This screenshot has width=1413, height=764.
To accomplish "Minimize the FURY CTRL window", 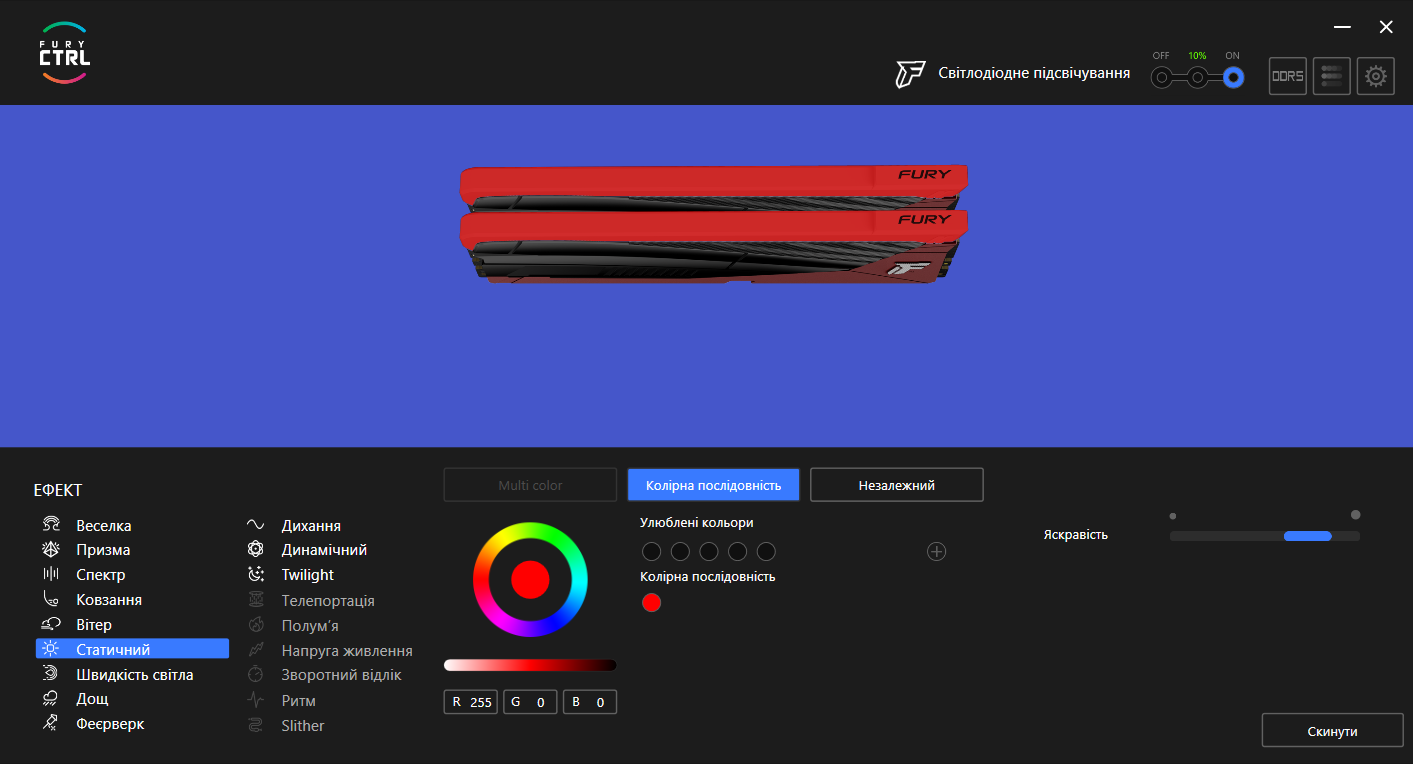I will coord(1342,27).
